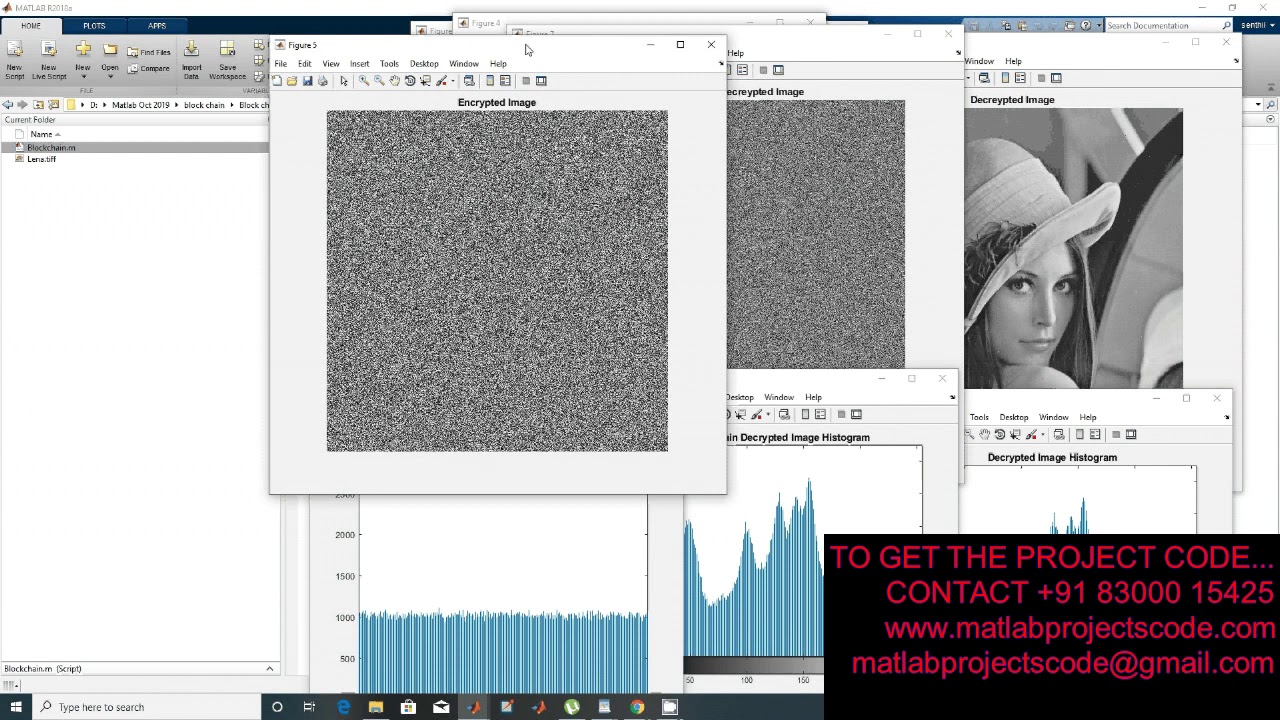Open brush color dropdown in Figure 5 toolbar
Screen dimensions: 1280x720
pyautogui.click(x=453, y=81)
